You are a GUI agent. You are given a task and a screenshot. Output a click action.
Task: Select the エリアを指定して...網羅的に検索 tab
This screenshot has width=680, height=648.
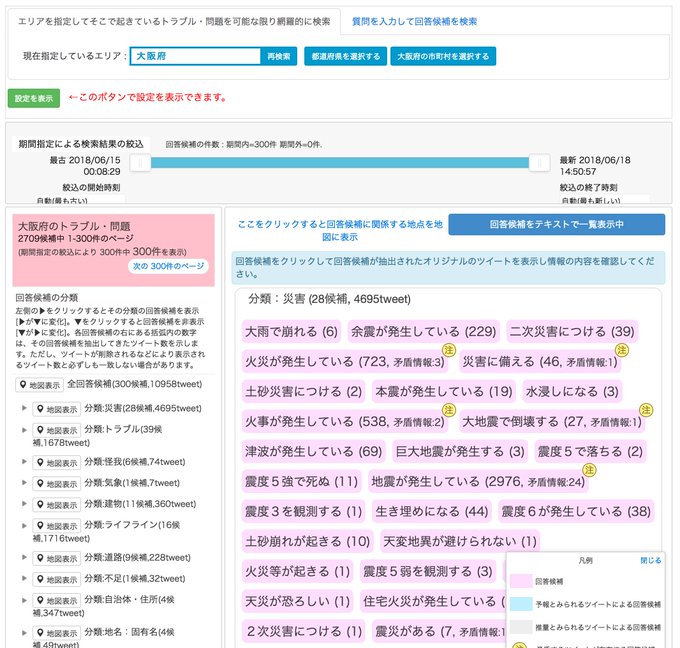point(174,21)
